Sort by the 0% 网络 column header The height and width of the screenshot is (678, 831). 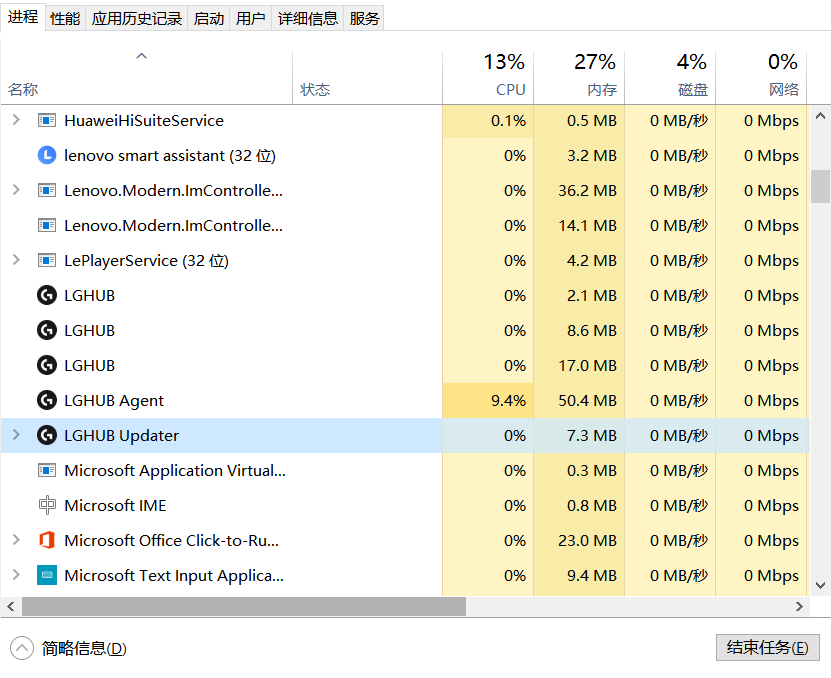pos(762,77)
